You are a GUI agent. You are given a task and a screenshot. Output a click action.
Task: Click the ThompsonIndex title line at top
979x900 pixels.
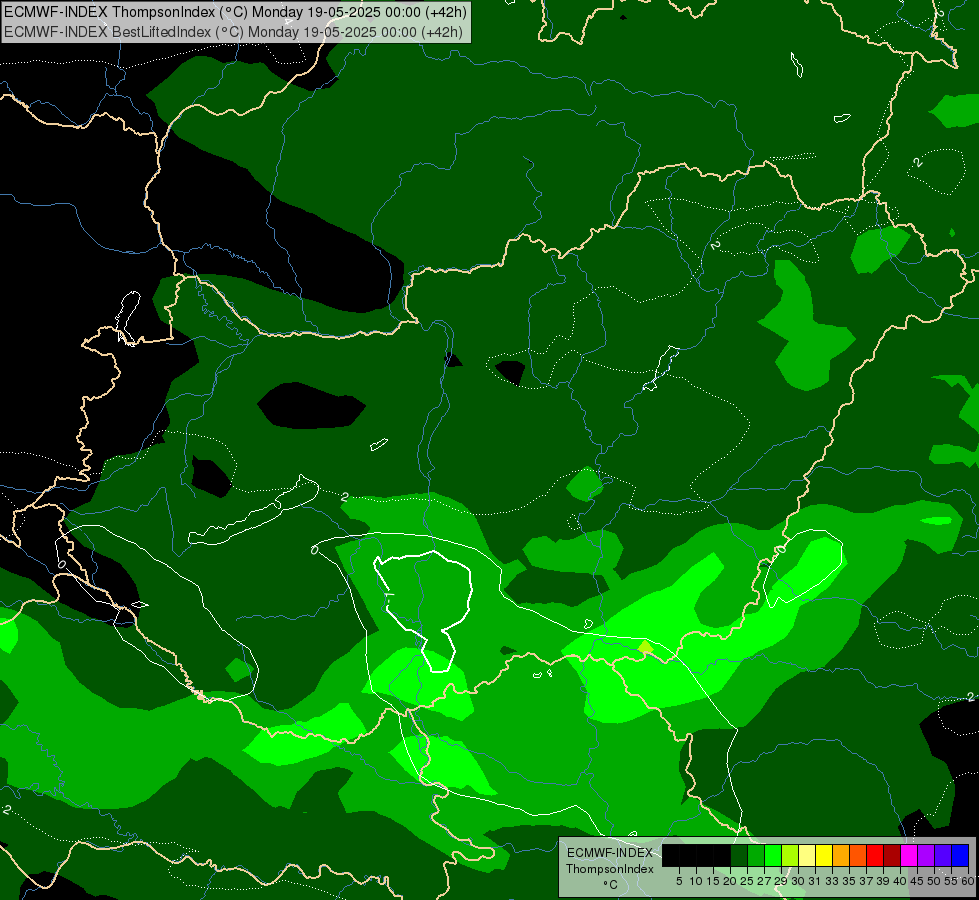(235, 12)
